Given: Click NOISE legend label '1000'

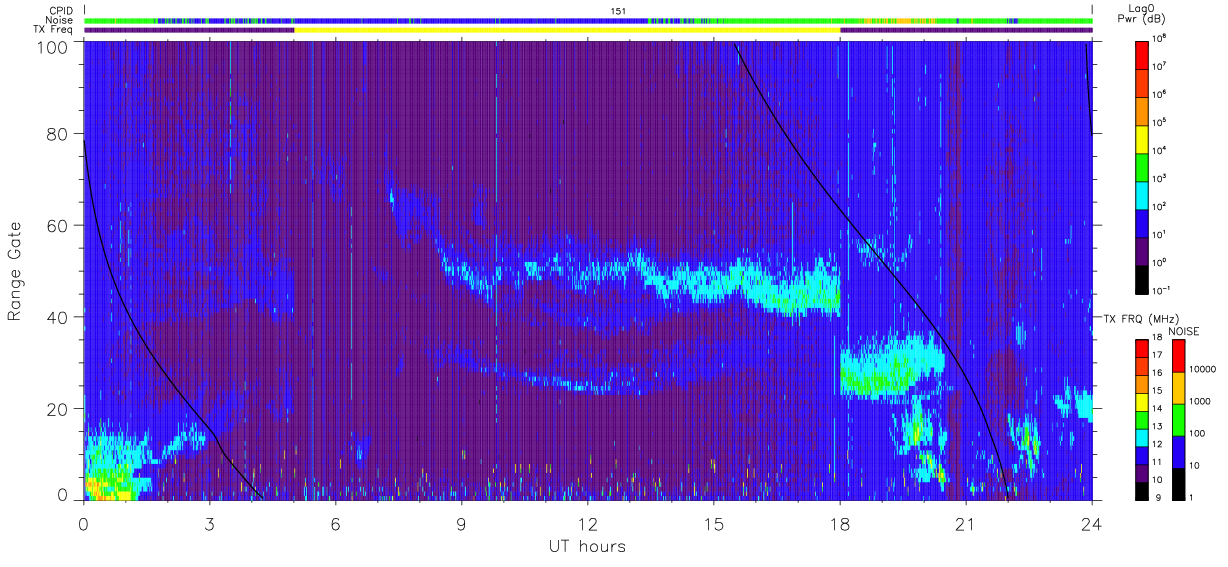Looking at the screenshot, I should pyautogui.click(x=1199, y=402).
